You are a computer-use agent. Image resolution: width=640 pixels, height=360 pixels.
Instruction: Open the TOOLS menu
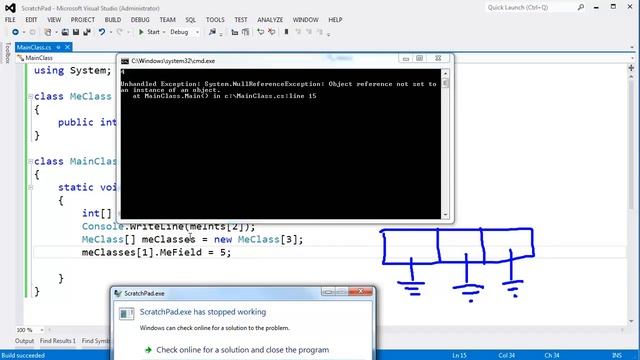point(215,20)
